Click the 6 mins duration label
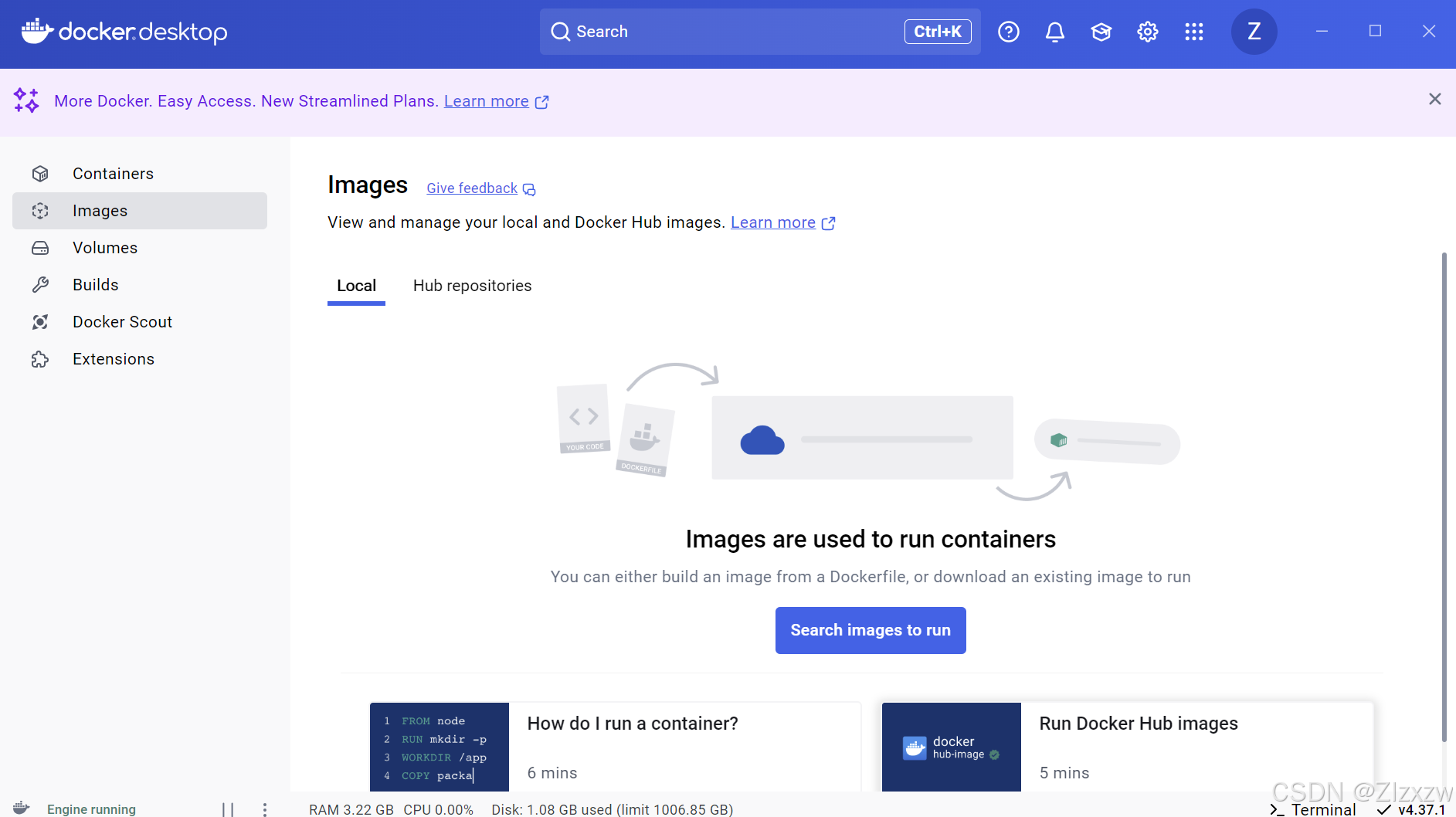The image size is (1456, 817). pos(552,773)
